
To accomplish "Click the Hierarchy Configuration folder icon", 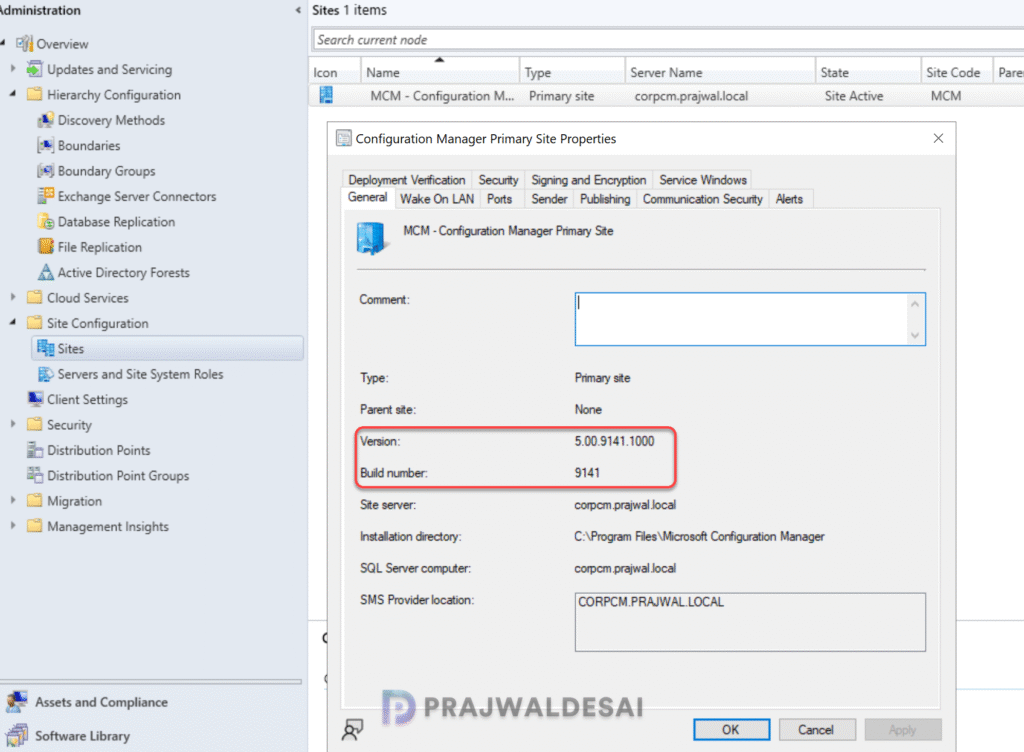I will coord(34,95).
